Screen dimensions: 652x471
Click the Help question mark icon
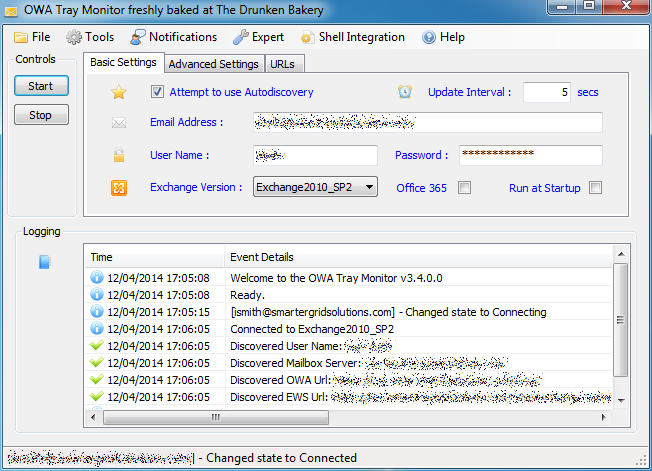(429, 37)
